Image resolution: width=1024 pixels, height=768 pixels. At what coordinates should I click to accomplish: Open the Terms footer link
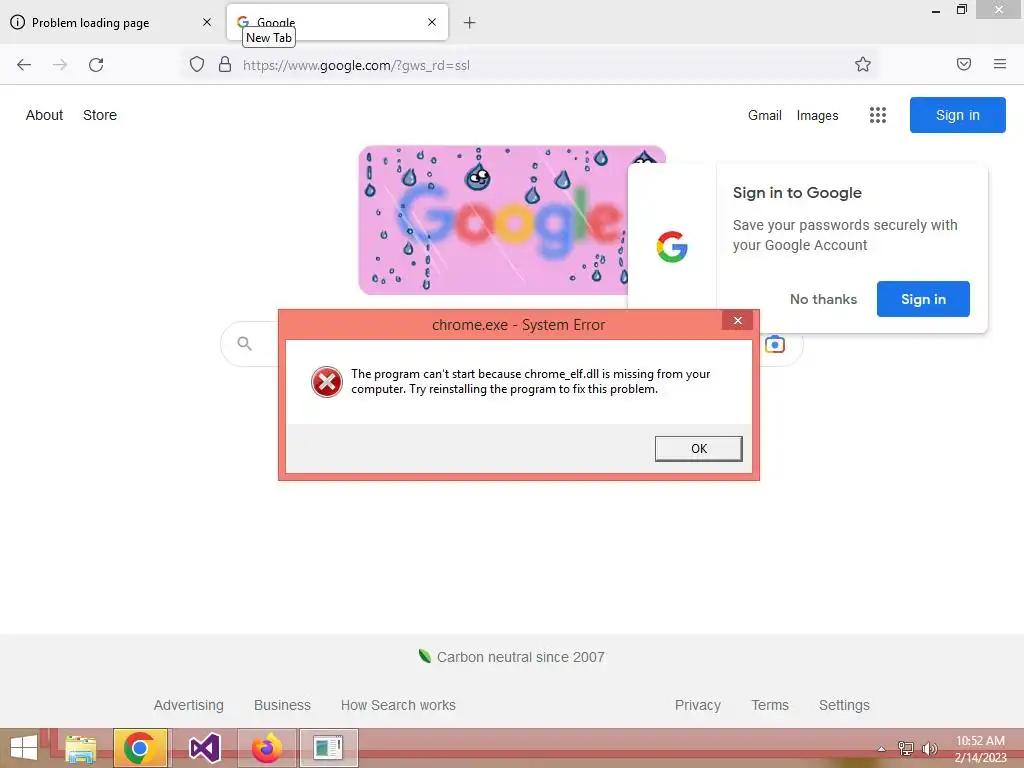coord(770,705)
